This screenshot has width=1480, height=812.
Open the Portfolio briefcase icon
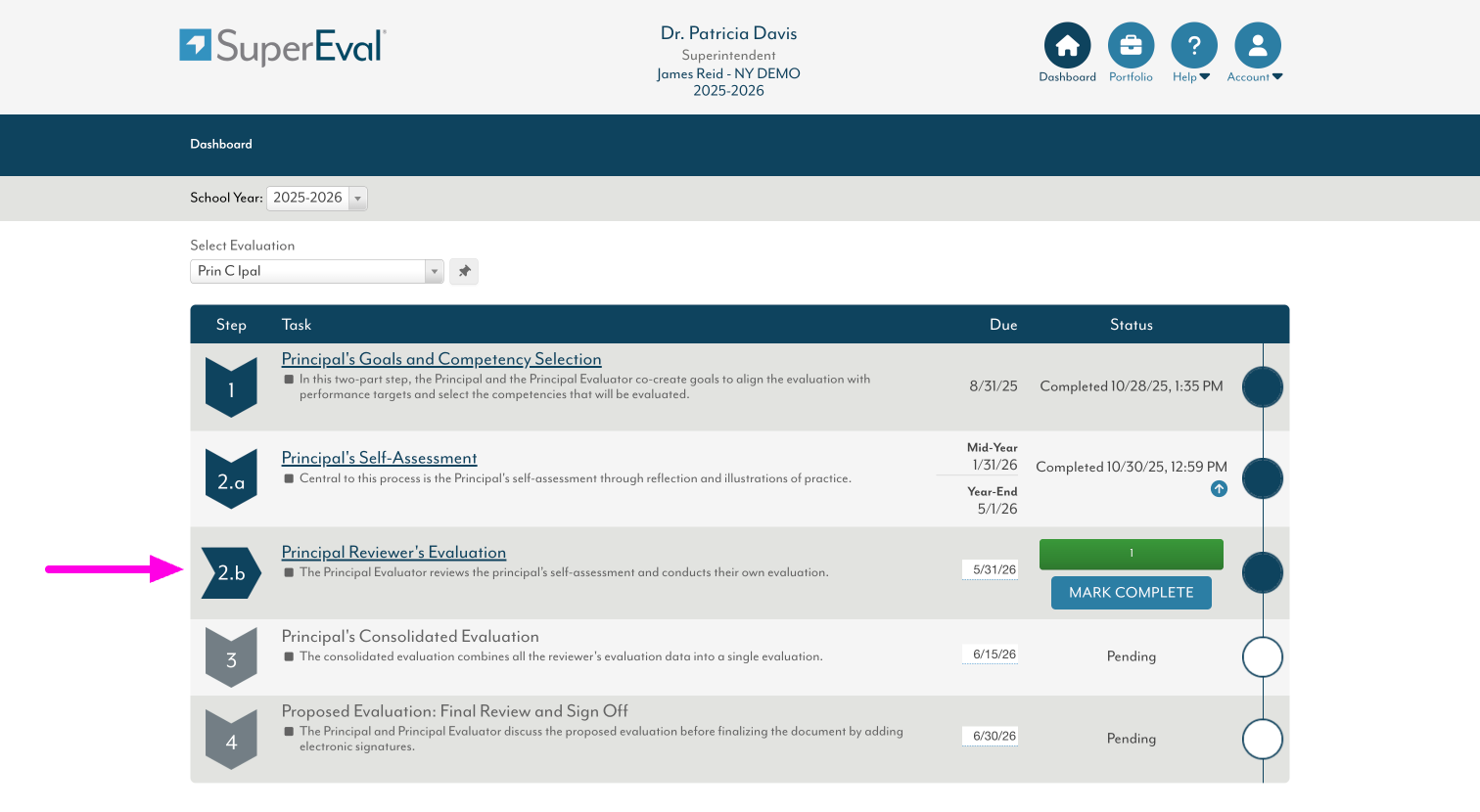pos(1131,46)
